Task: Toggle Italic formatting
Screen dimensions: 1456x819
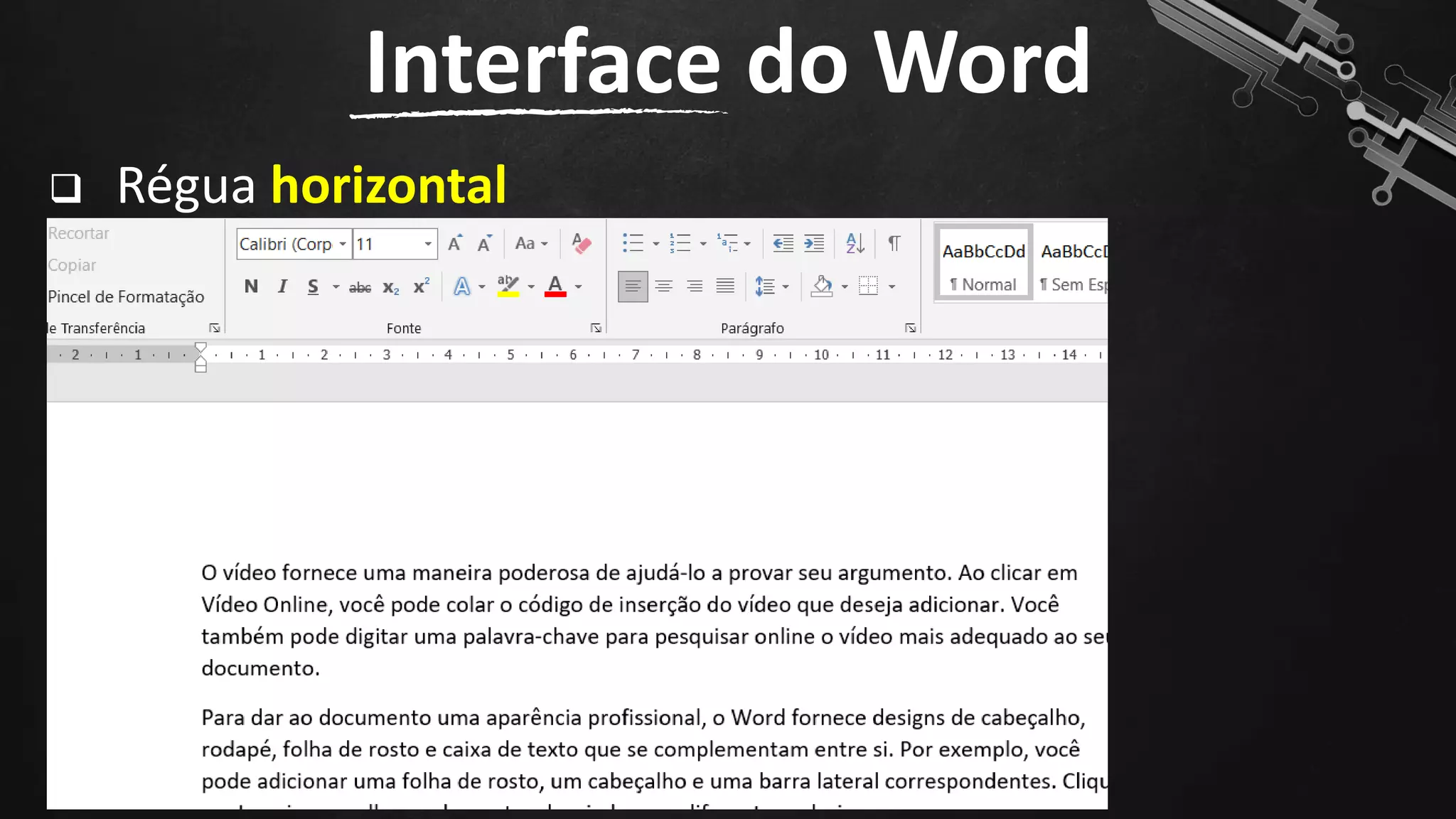Action: coord(282,287)
